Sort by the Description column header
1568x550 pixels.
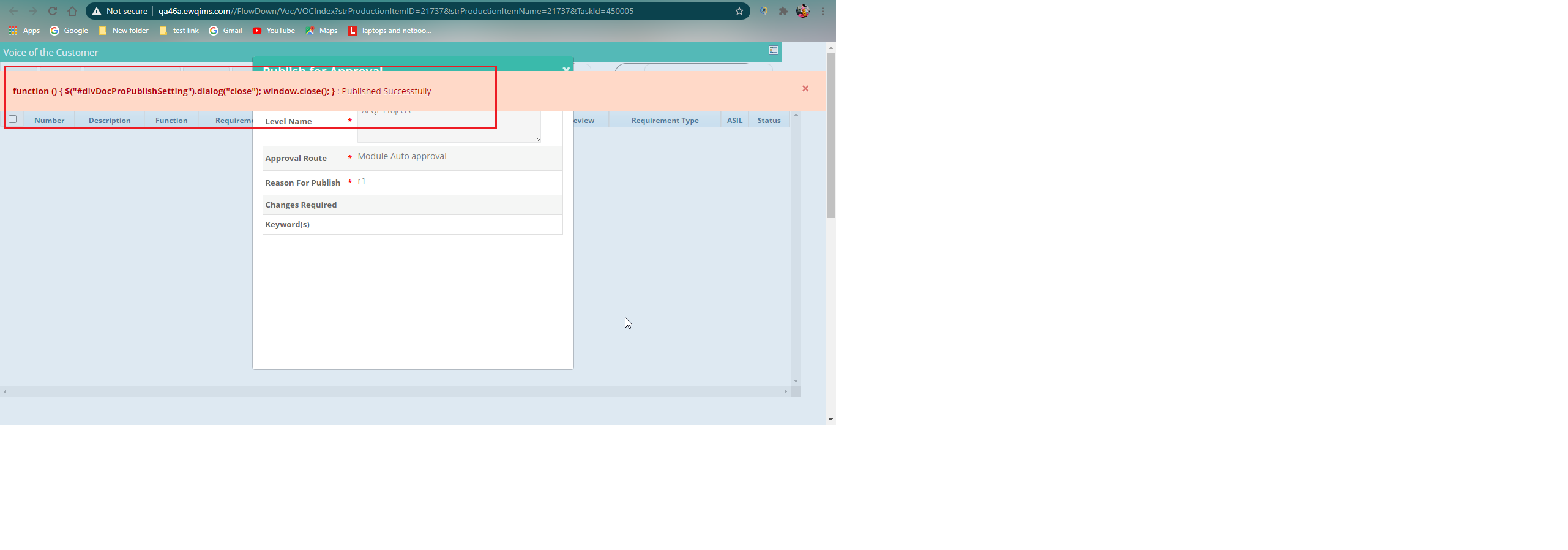(110, 121)
